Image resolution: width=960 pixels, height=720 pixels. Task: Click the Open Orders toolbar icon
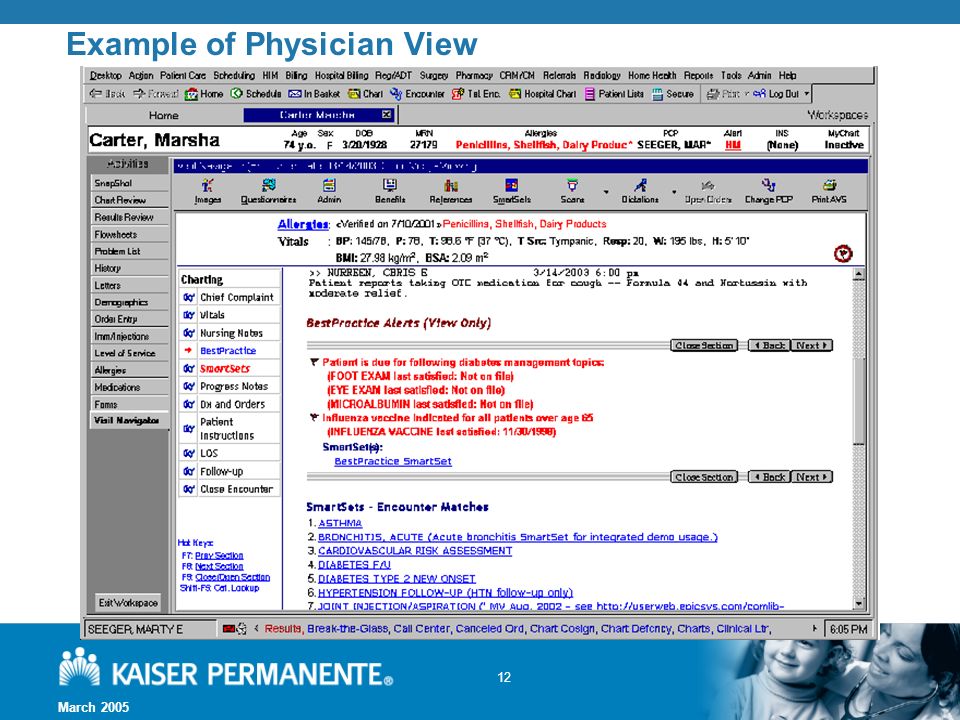click(708, 192)
